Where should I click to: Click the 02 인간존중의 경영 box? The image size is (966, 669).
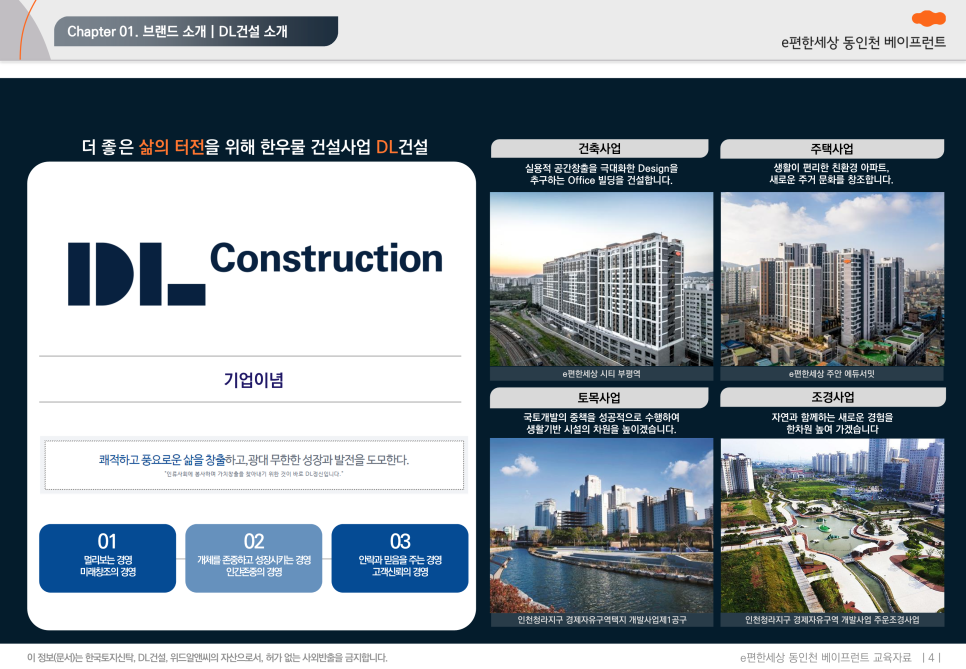tap(254, 558)
